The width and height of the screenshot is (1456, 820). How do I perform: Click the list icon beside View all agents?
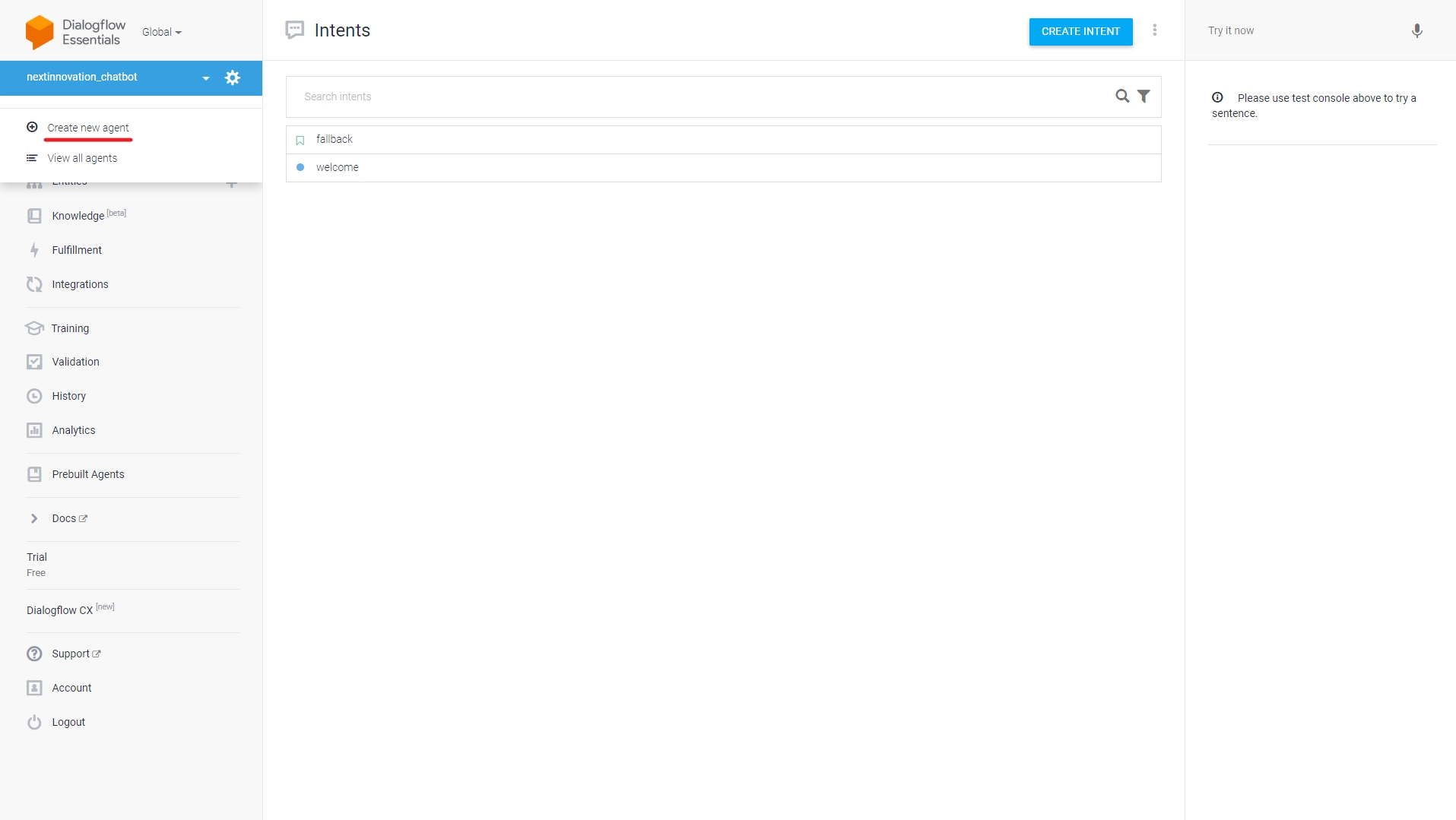(32, 158)
